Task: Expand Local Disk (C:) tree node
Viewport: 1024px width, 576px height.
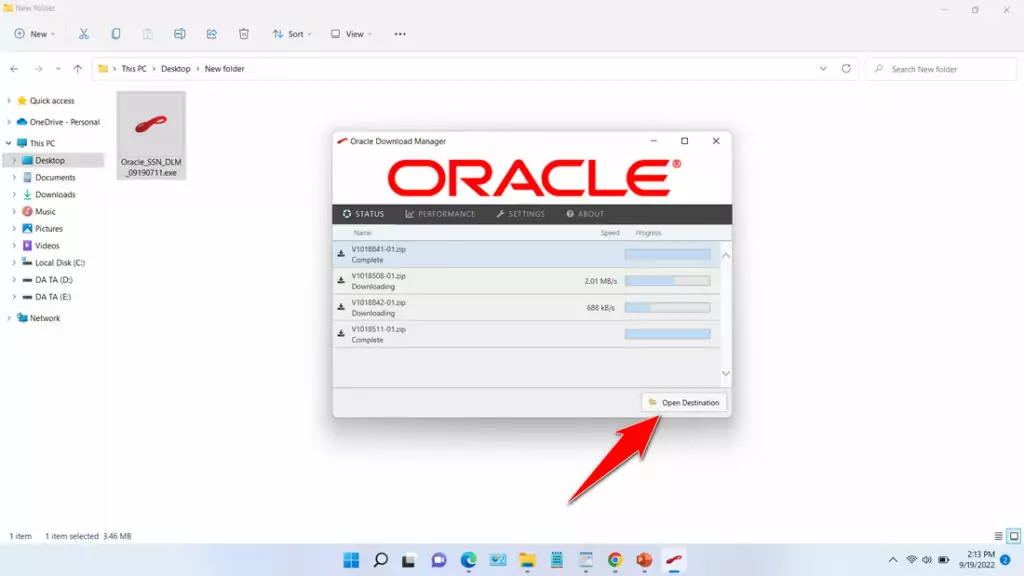Action: point(14,263)
